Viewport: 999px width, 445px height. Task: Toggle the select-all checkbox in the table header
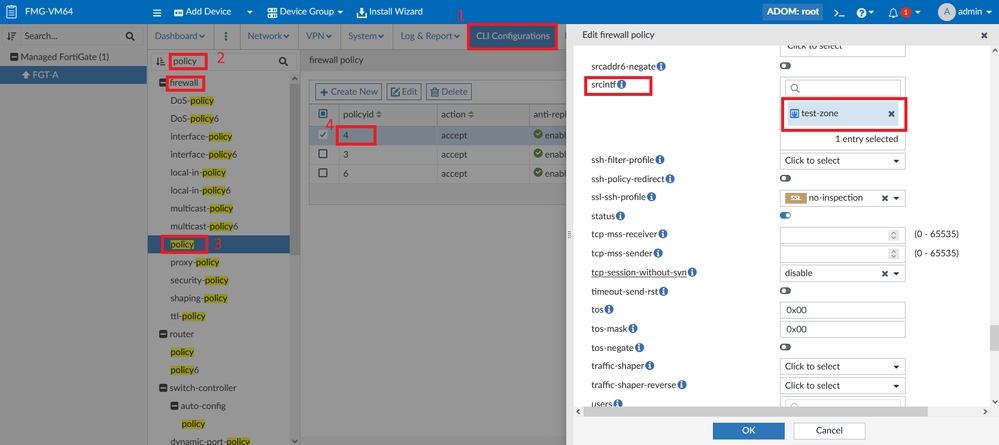pos(323,114)
